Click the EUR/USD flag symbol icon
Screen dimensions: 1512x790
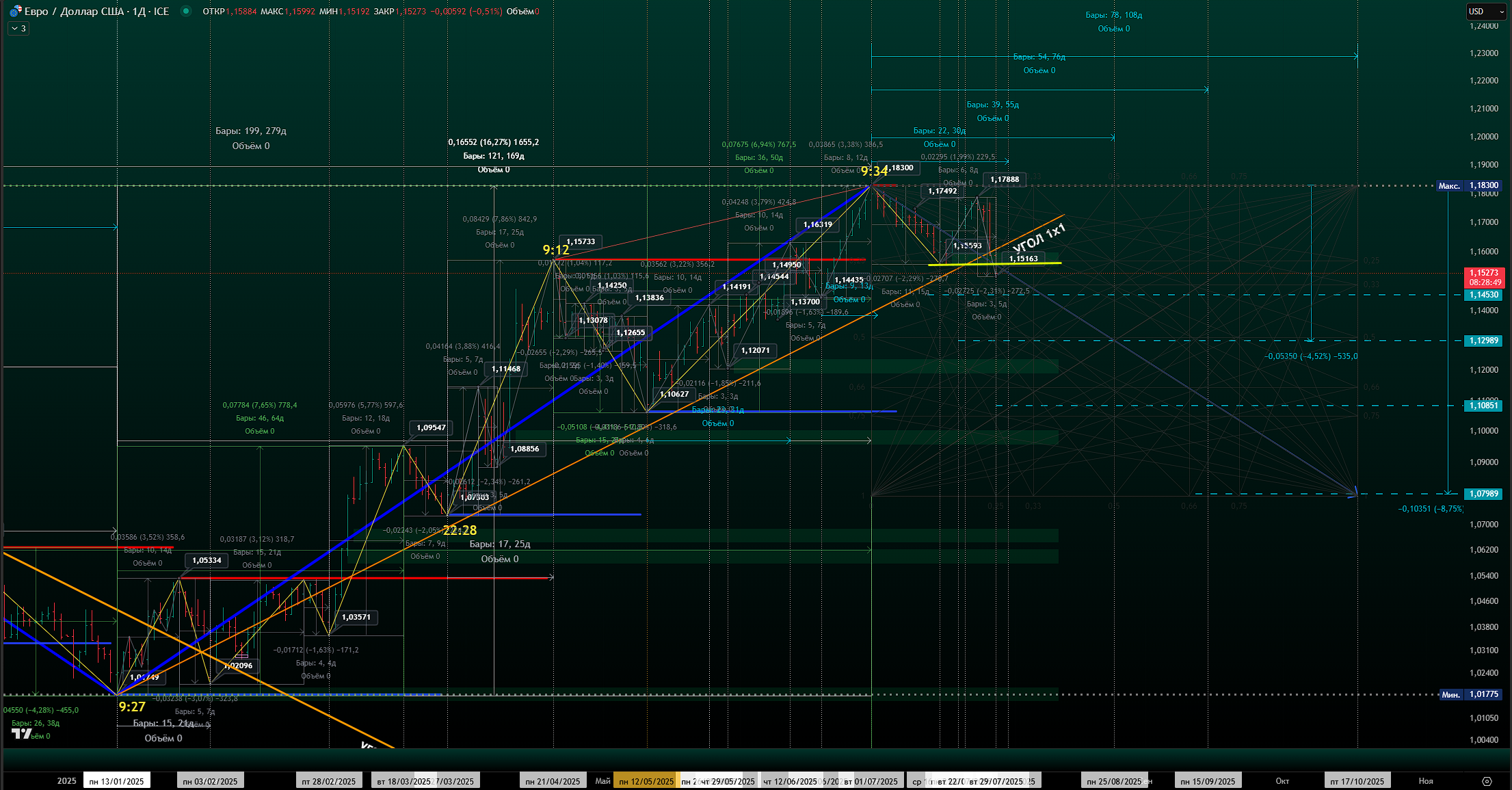click(15, 12)
